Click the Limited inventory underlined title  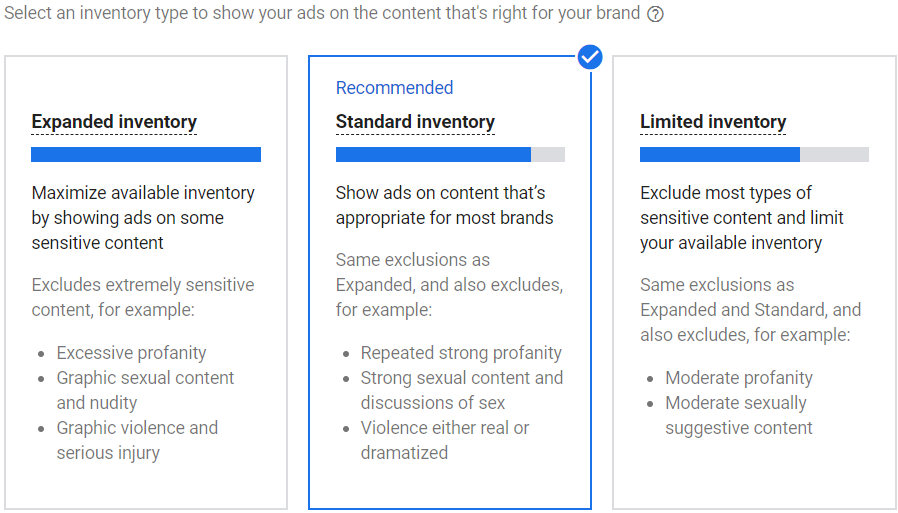[713, 122]
